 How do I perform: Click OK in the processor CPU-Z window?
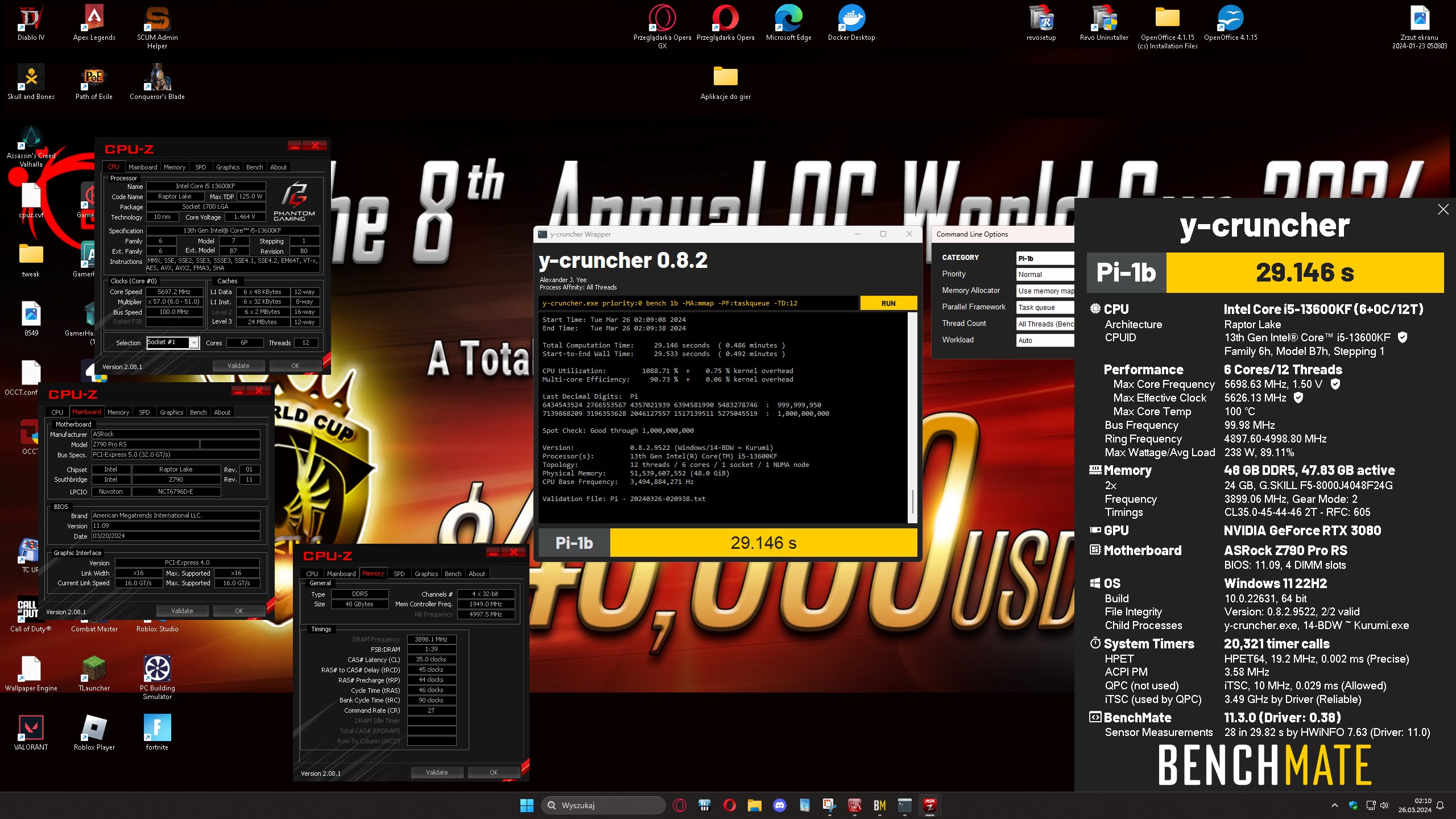click(295, 366)
